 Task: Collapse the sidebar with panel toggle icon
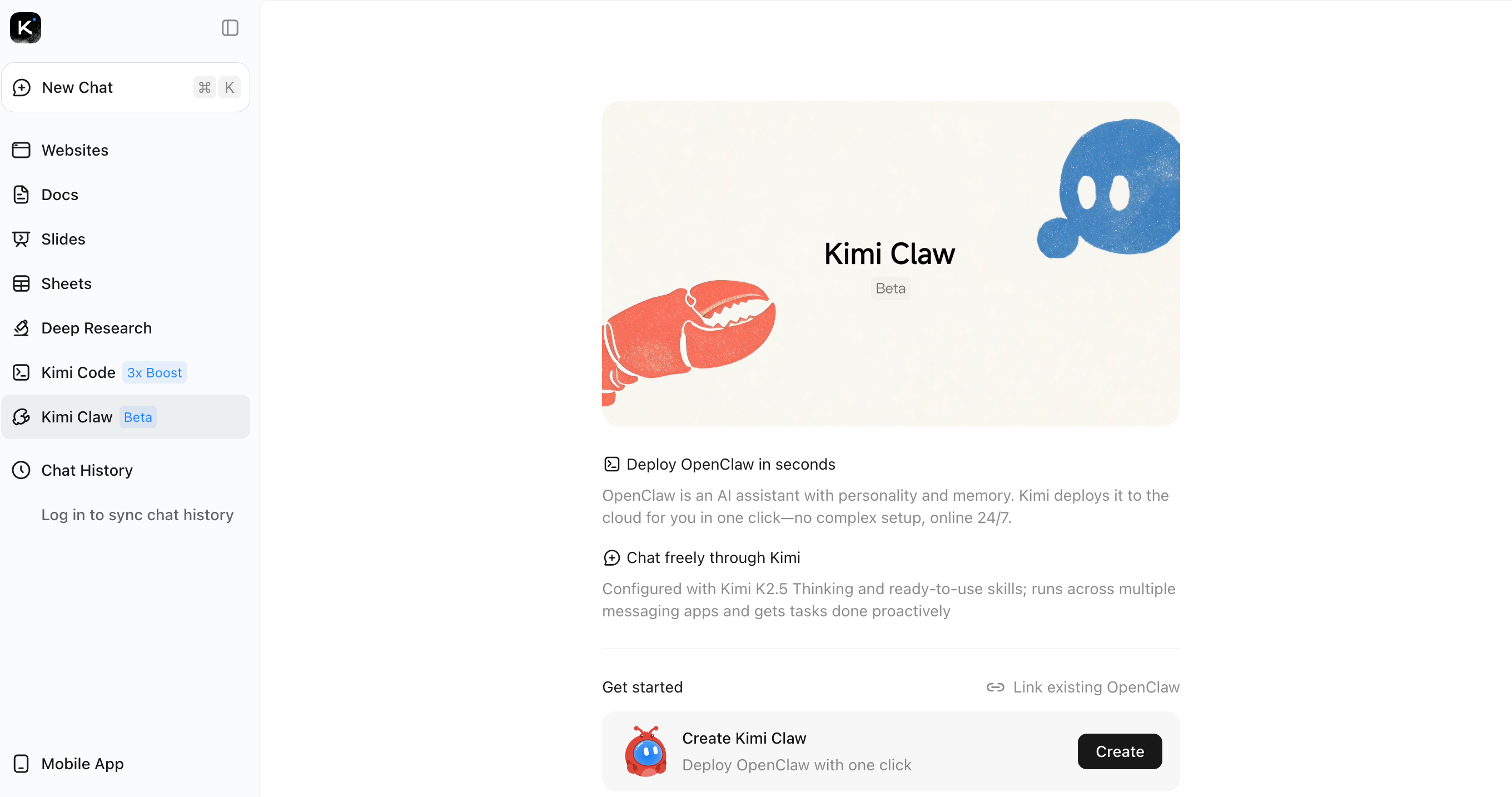230,28
